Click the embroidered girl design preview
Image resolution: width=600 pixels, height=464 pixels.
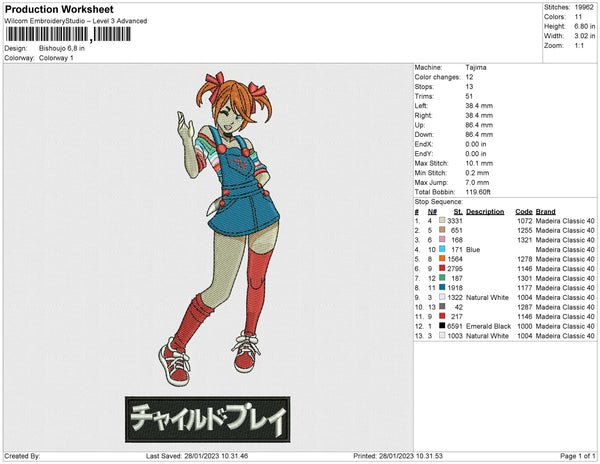(x=221, y=229)
